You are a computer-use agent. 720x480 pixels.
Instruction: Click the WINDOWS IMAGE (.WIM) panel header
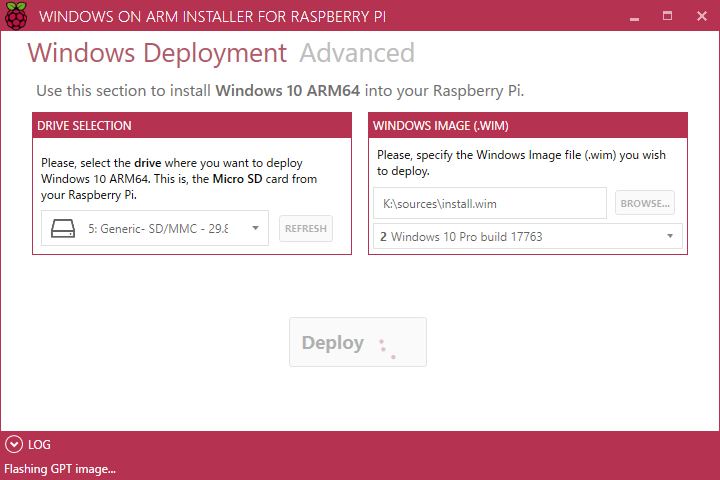coord(528,125)
